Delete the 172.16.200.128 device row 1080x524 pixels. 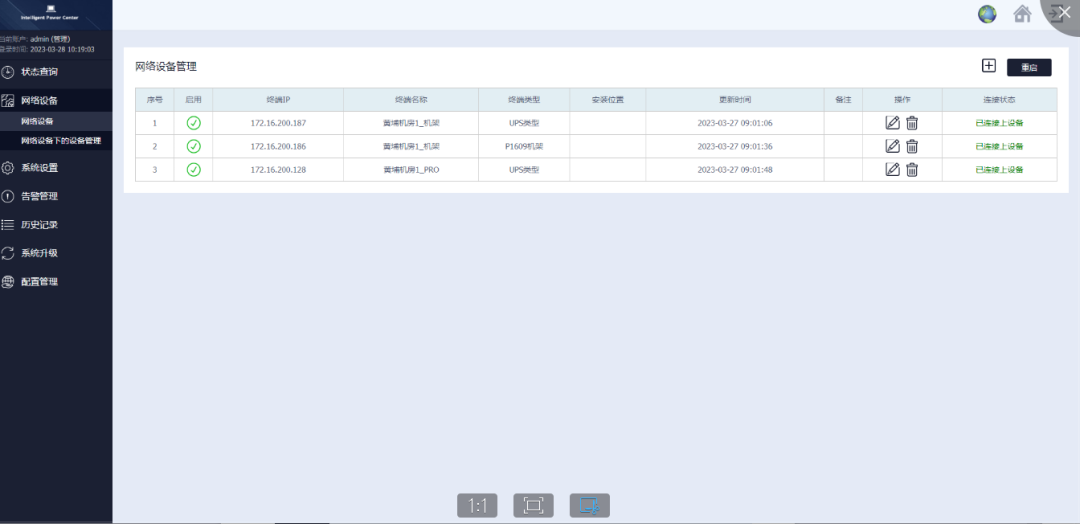point(912,170)
